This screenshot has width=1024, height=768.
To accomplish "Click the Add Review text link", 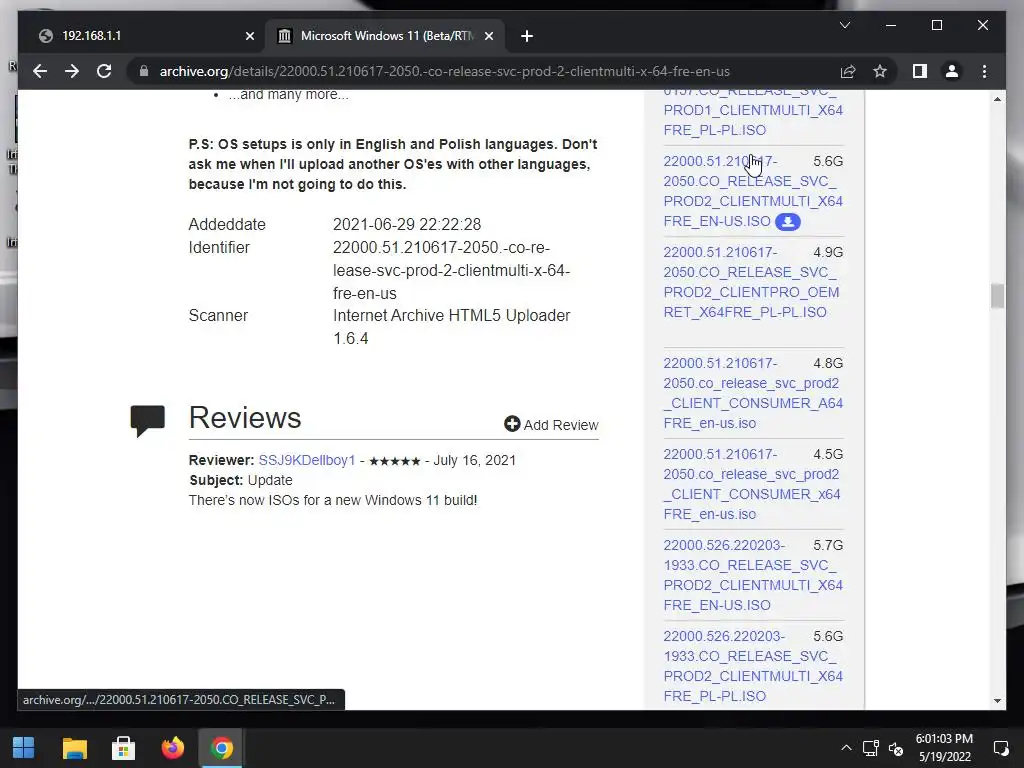I will coord(561,425).
